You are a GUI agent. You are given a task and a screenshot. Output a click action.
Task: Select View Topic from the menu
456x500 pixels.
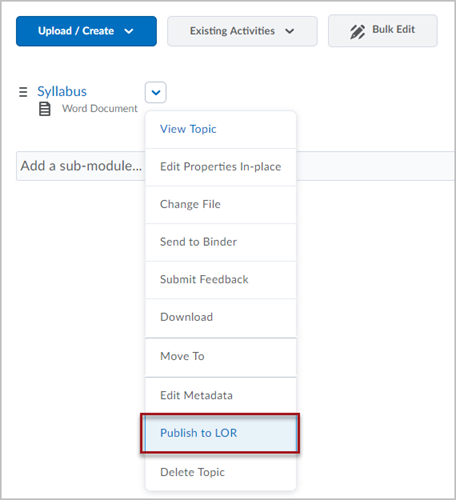point(221,129)
